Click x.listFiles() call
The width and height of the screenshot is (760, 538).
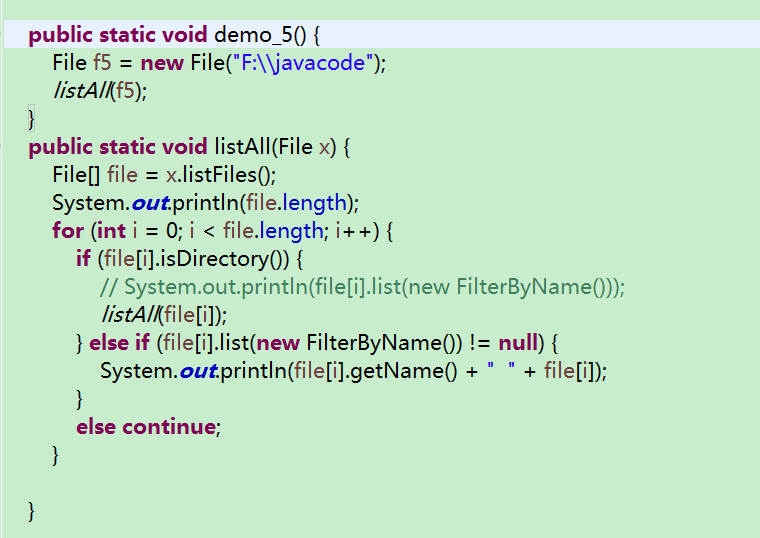[219, 174]
